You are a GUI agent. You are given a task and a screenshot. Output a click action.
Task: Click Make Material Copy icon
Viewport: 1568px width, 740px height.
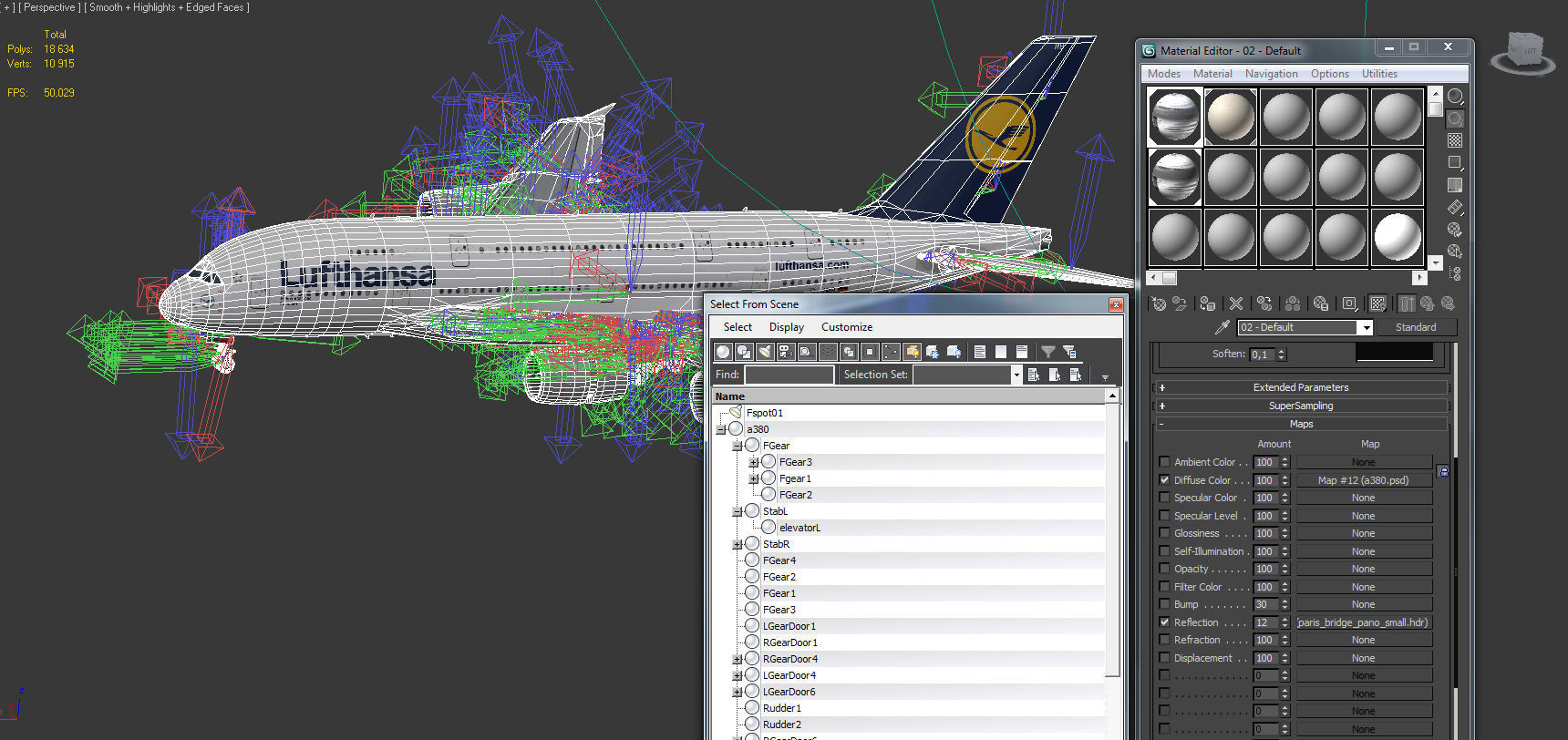tap(1264, 303)
